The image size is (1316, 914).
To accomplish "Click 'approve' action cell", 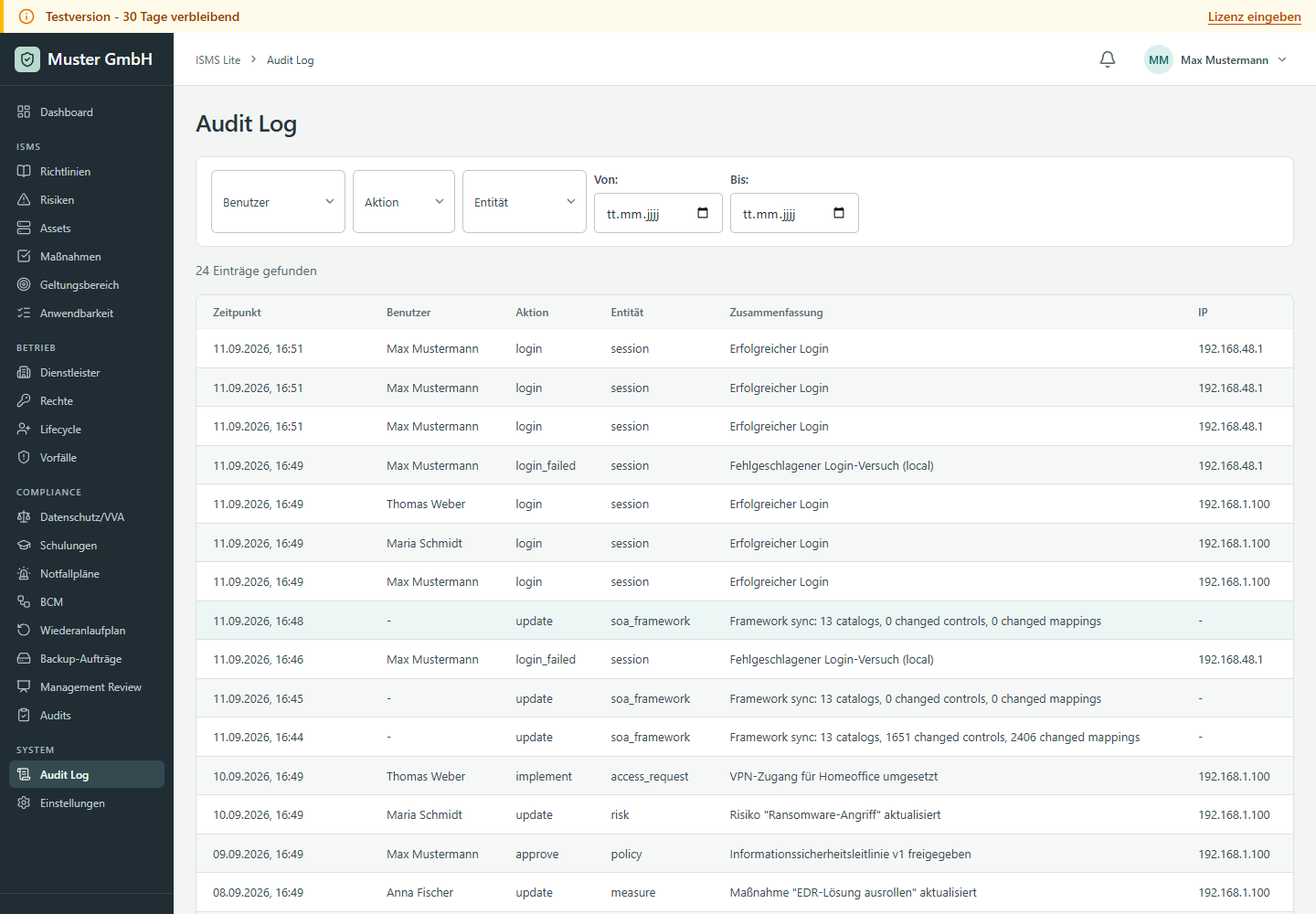I will (x=536, y=854).
